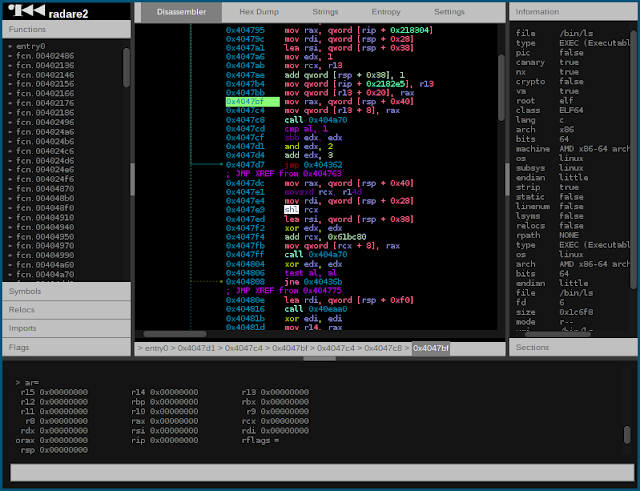Viewport: 640px width, 491px height.
Task: Select function fcn.00402486 in list
Action: pos(45,56)
